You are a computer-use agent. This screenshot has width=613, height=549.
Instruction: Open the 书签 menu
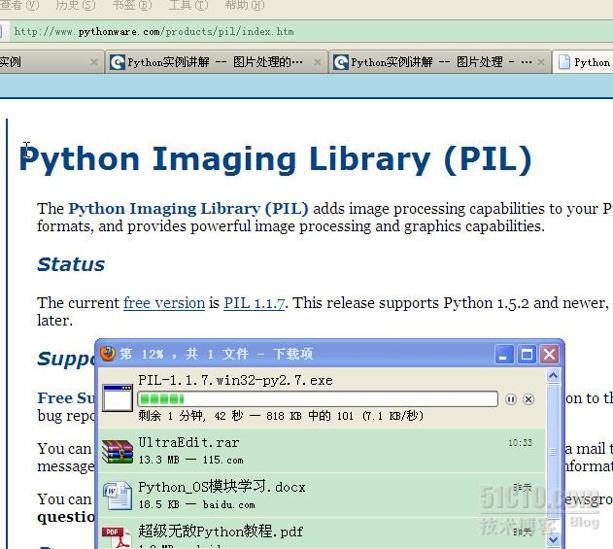(132, 5)
